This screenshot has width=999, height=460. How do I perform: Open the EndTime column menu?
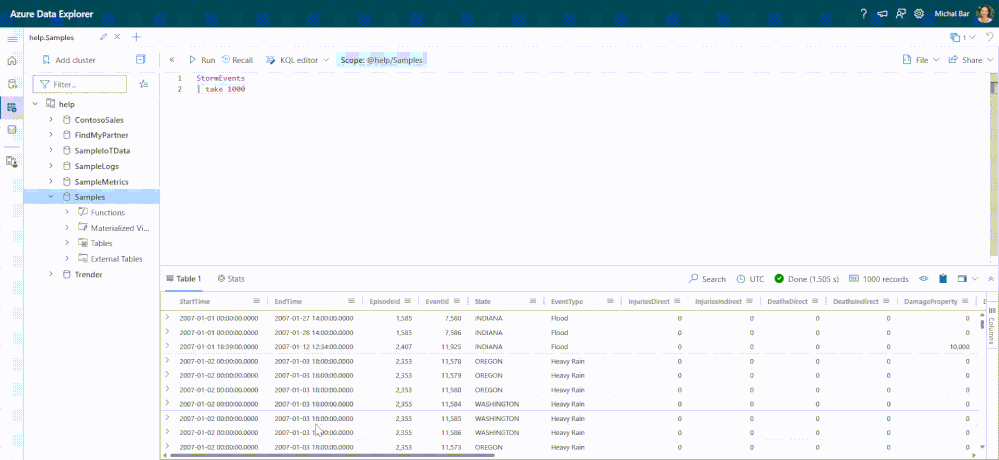point(351,301)
